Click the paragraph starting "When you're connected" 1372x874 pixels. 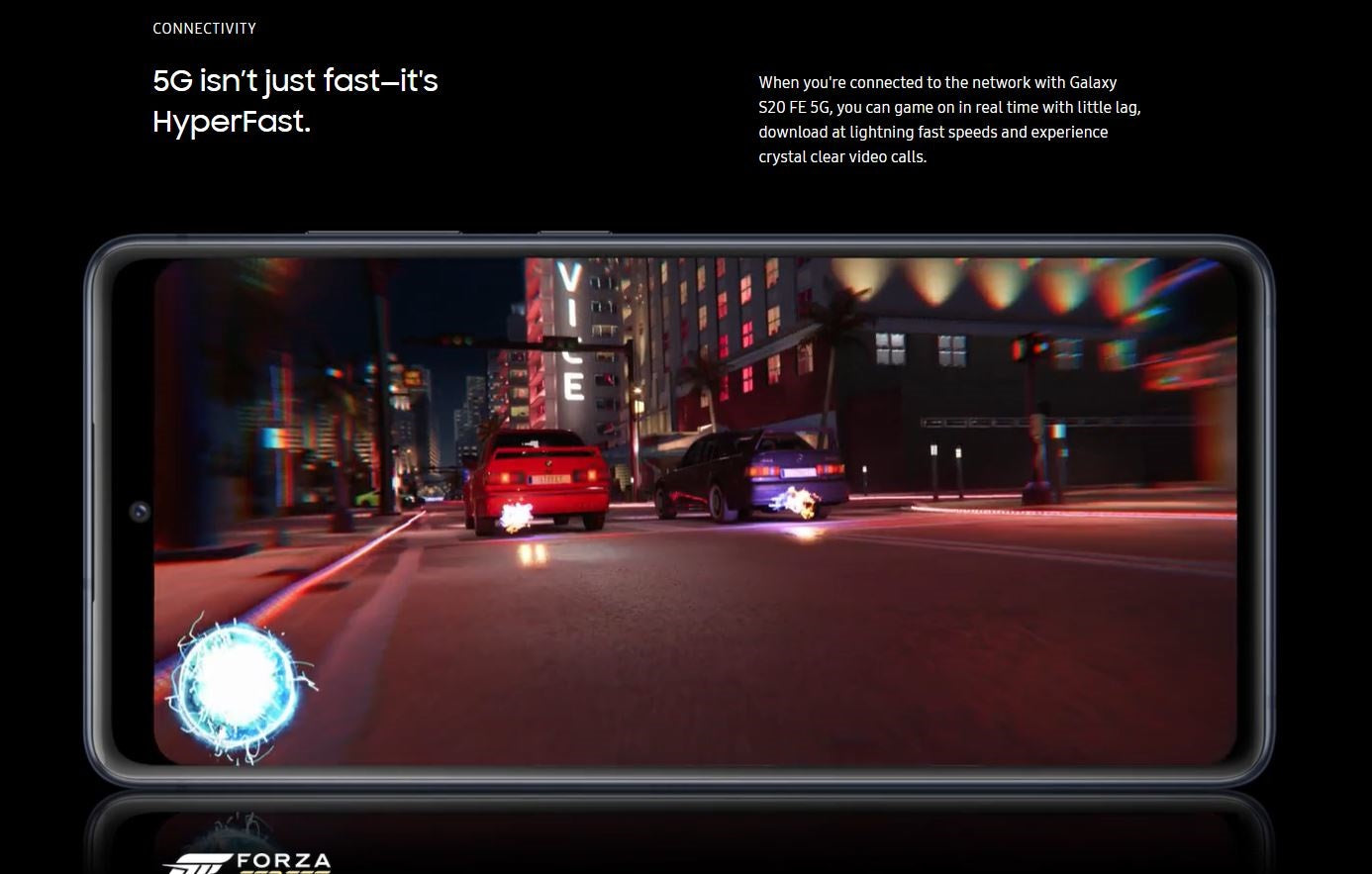[949, 120]
